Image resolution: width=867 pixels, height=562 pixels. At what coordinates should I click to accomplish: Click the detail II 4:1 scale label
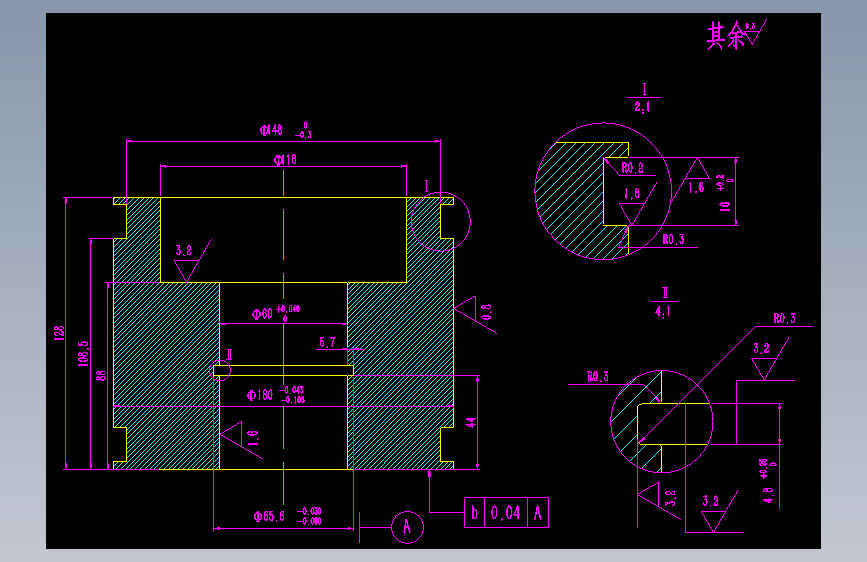[664, 302]
